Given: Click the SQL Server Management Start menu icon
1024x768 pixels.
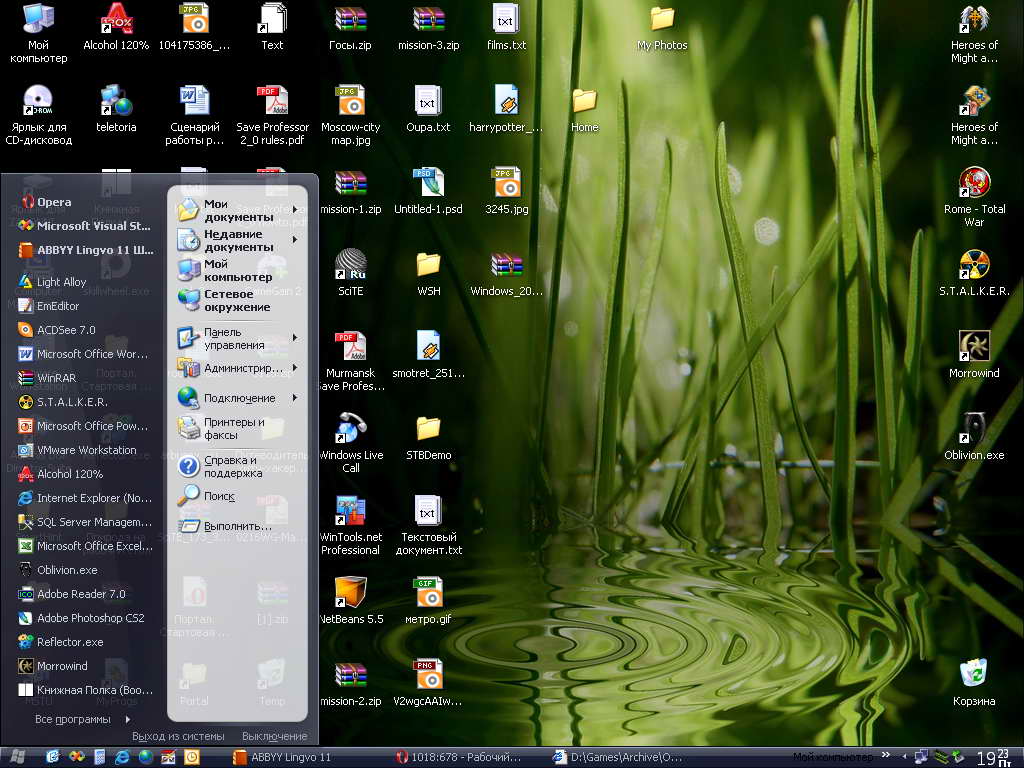Looking at the screenshot, I should 25,522.
